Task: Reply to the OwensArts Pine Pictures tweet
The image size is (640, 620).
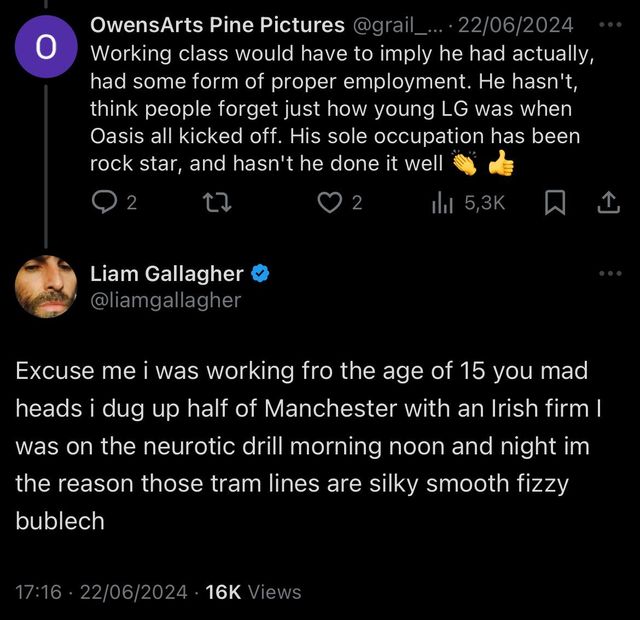Action: pyautogui.click(x=104, y=203)
